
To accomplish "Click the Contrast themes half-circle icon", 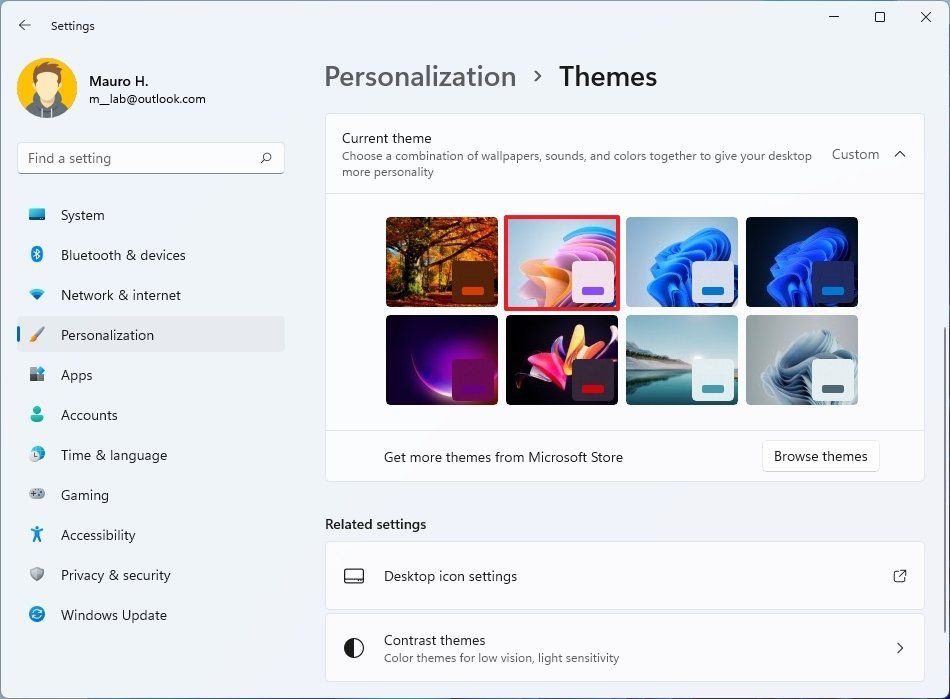I will tap(354, 647).
